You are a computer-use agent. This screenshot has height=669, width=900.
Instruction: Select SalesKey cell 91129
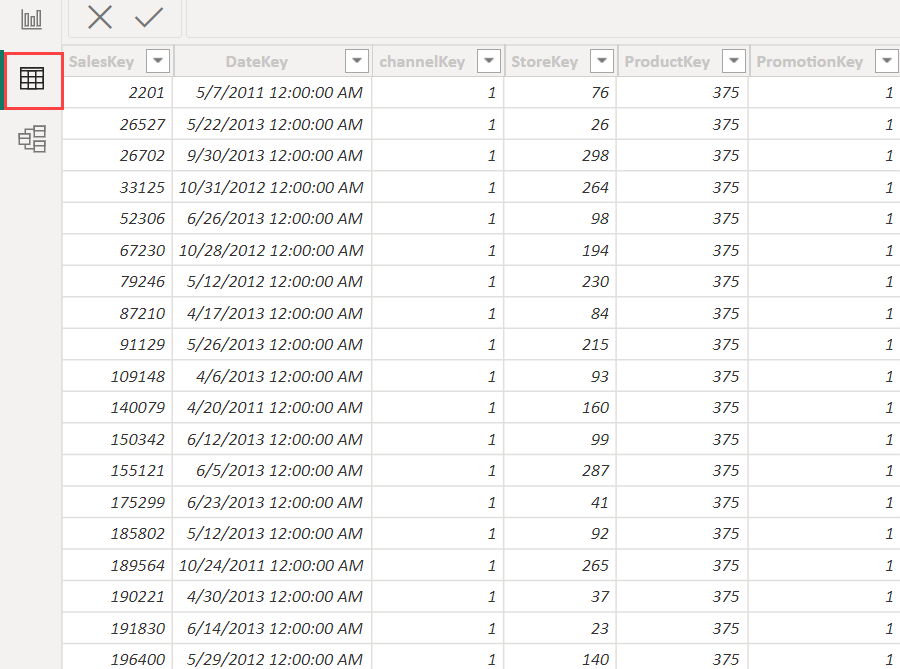point(118,344)
